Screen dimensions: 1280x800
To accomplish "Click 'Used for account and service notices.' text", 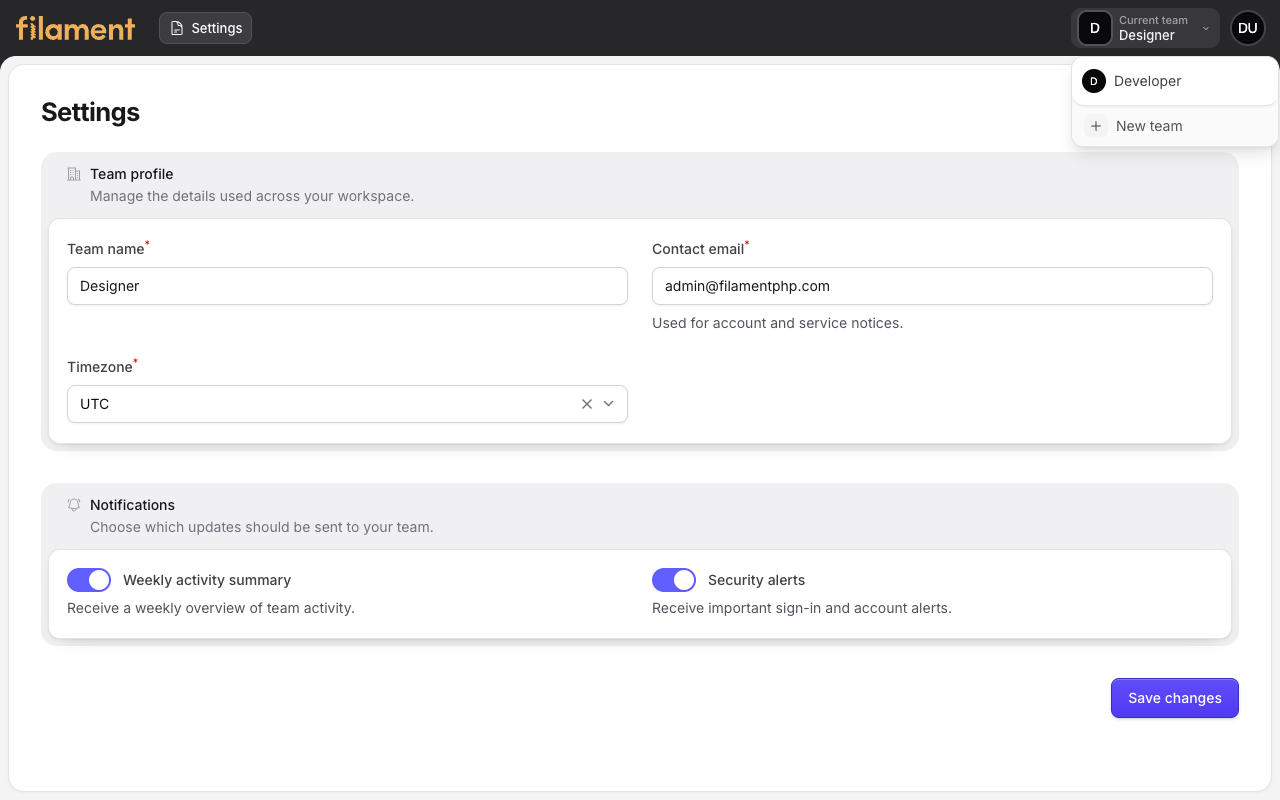I will (778, 323).
